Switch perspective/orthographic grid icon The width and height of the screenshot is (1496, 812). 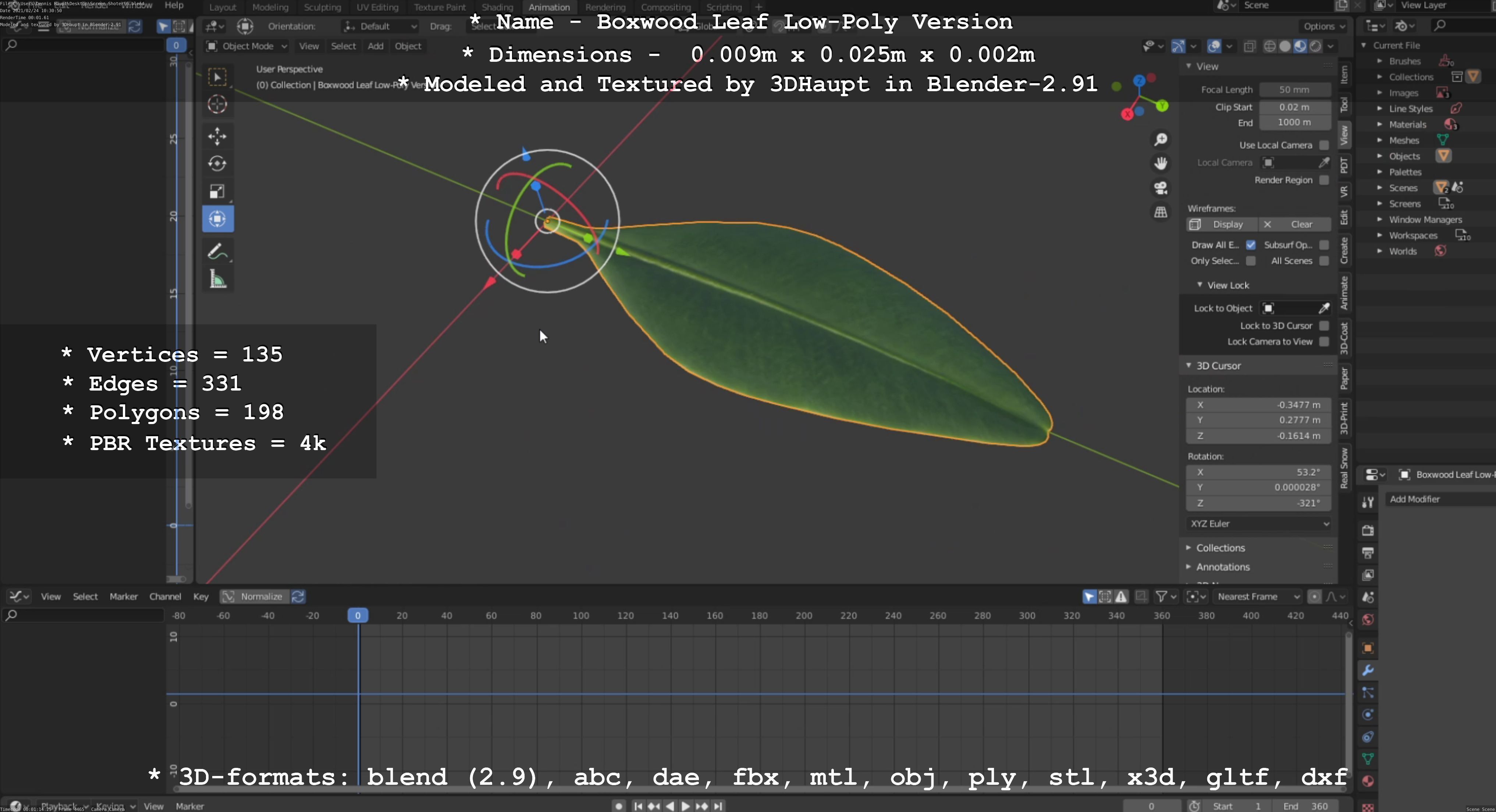point(1161,213)
